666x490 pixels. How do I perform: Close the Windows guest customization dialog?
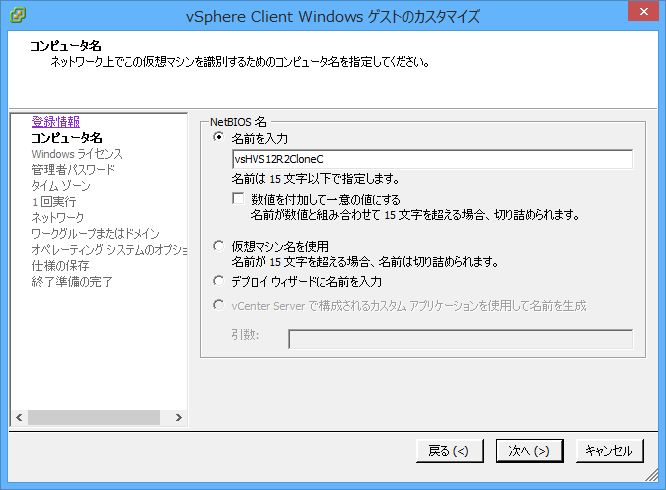[x=643, y=11]
